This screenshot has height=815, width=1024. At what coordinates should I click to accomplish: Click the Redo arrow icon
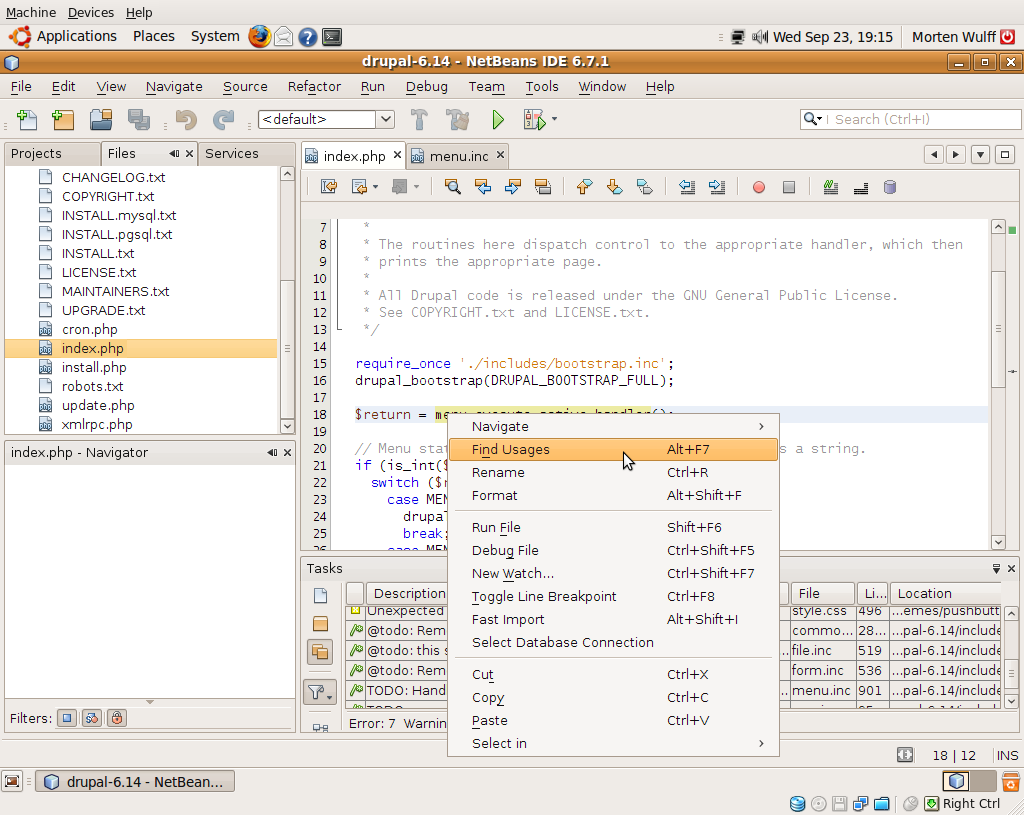point(223,120)
